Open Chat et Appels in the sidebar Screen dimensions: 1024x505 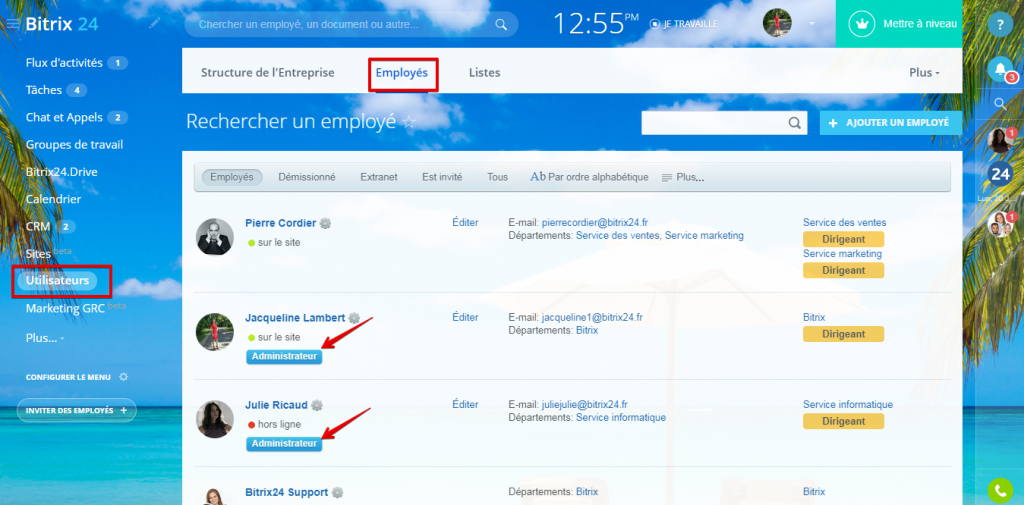64,118
